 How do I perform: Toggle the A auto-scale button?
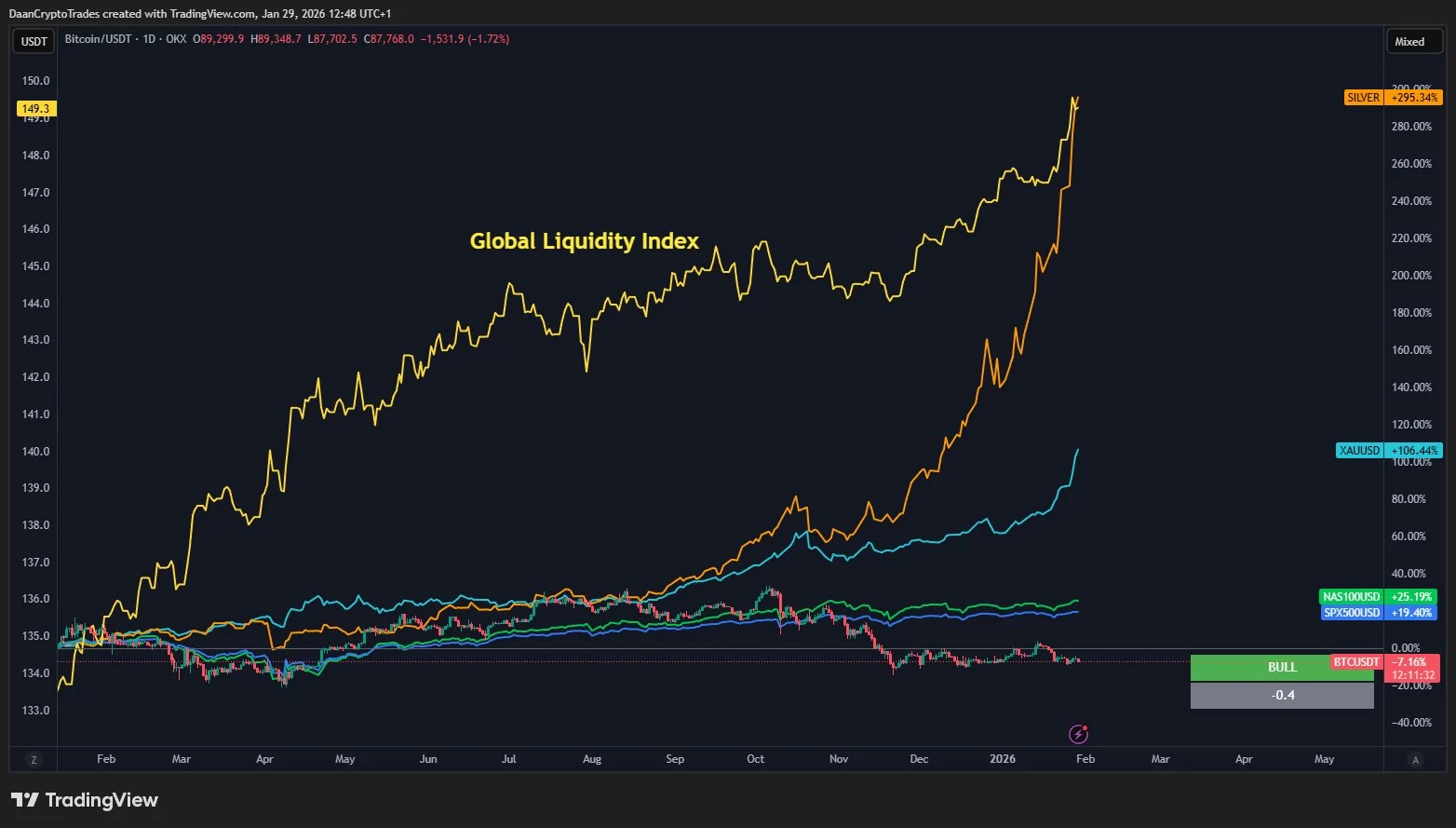coord(1415,760)
